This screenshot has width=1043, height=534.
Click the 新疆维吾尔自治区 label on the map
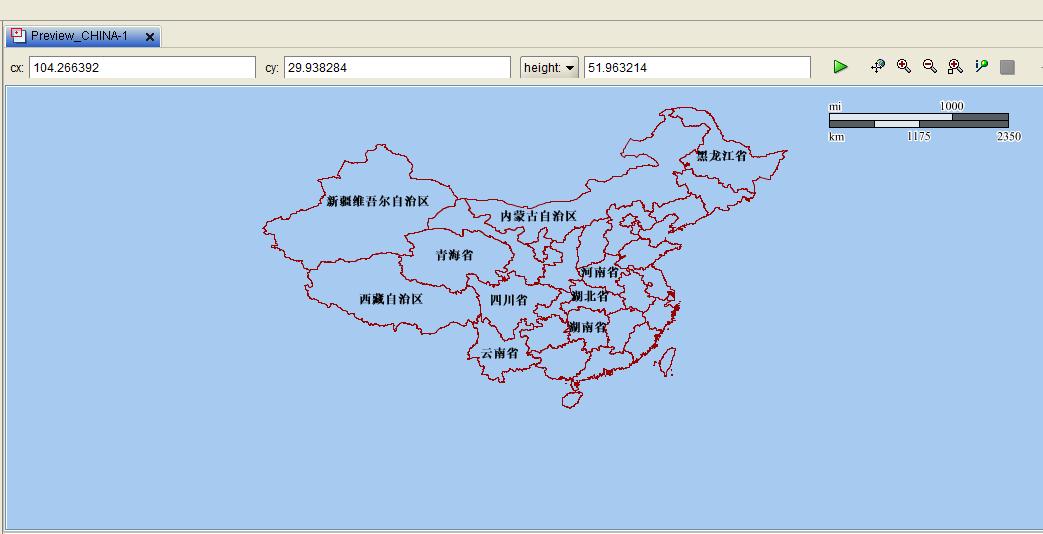pyautogui.click(x=377, y=201)
